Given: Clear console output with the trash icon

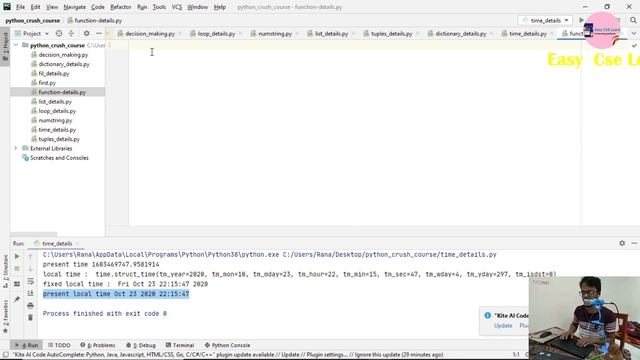Looking at the screenshot, I should pyautogui.click(x=30, y=317).
